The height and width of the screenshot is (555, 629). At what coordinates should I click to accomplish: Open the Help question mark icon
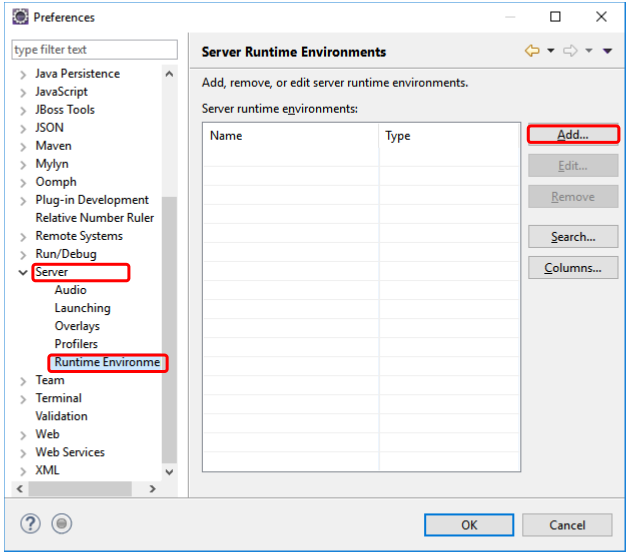tap(30, 524)
